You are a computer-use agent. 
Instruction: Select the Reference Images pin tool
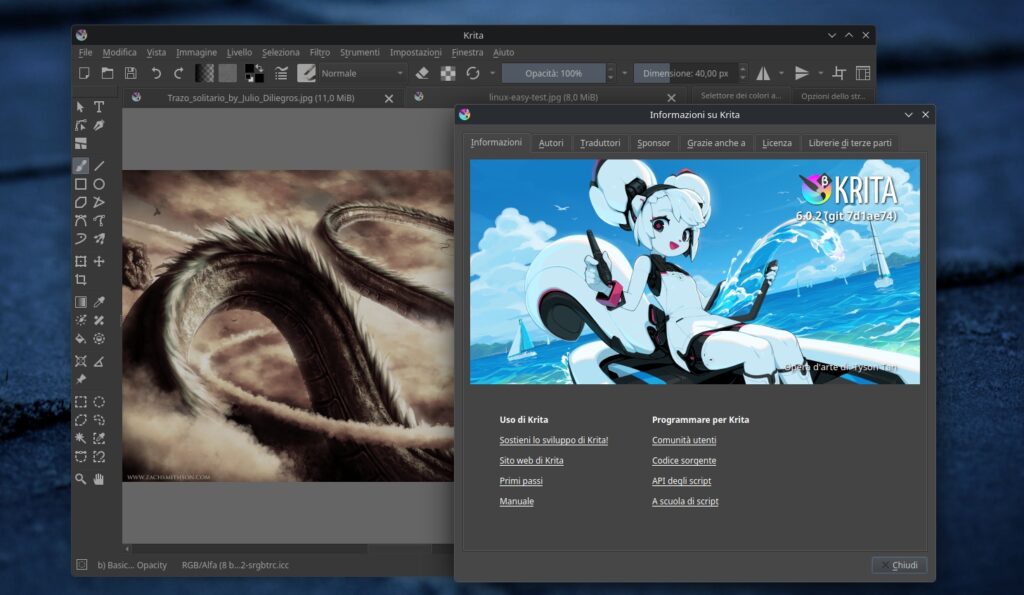80,379
